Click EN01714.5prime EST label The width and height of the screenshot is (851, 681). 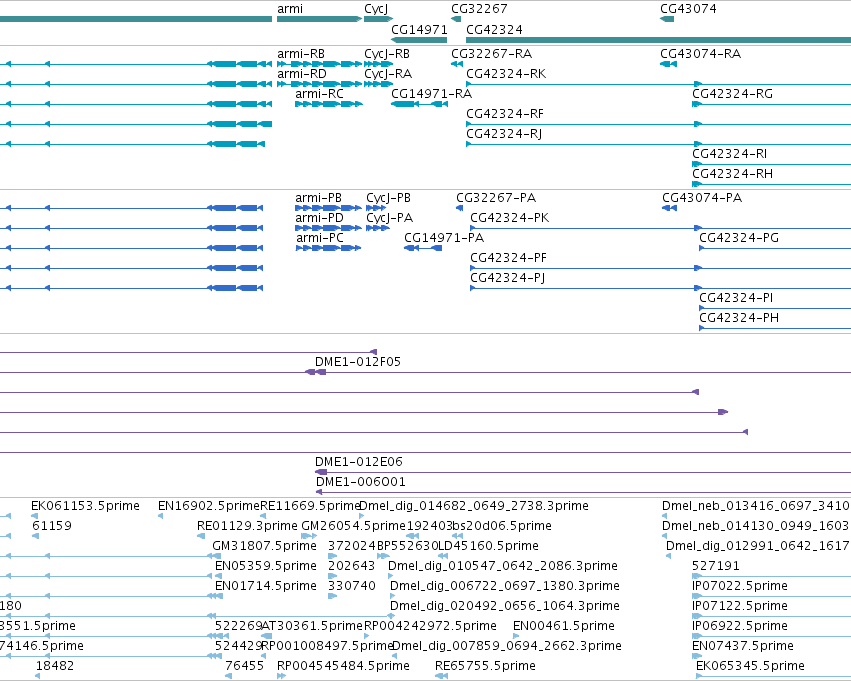click(x=266, y=587)
